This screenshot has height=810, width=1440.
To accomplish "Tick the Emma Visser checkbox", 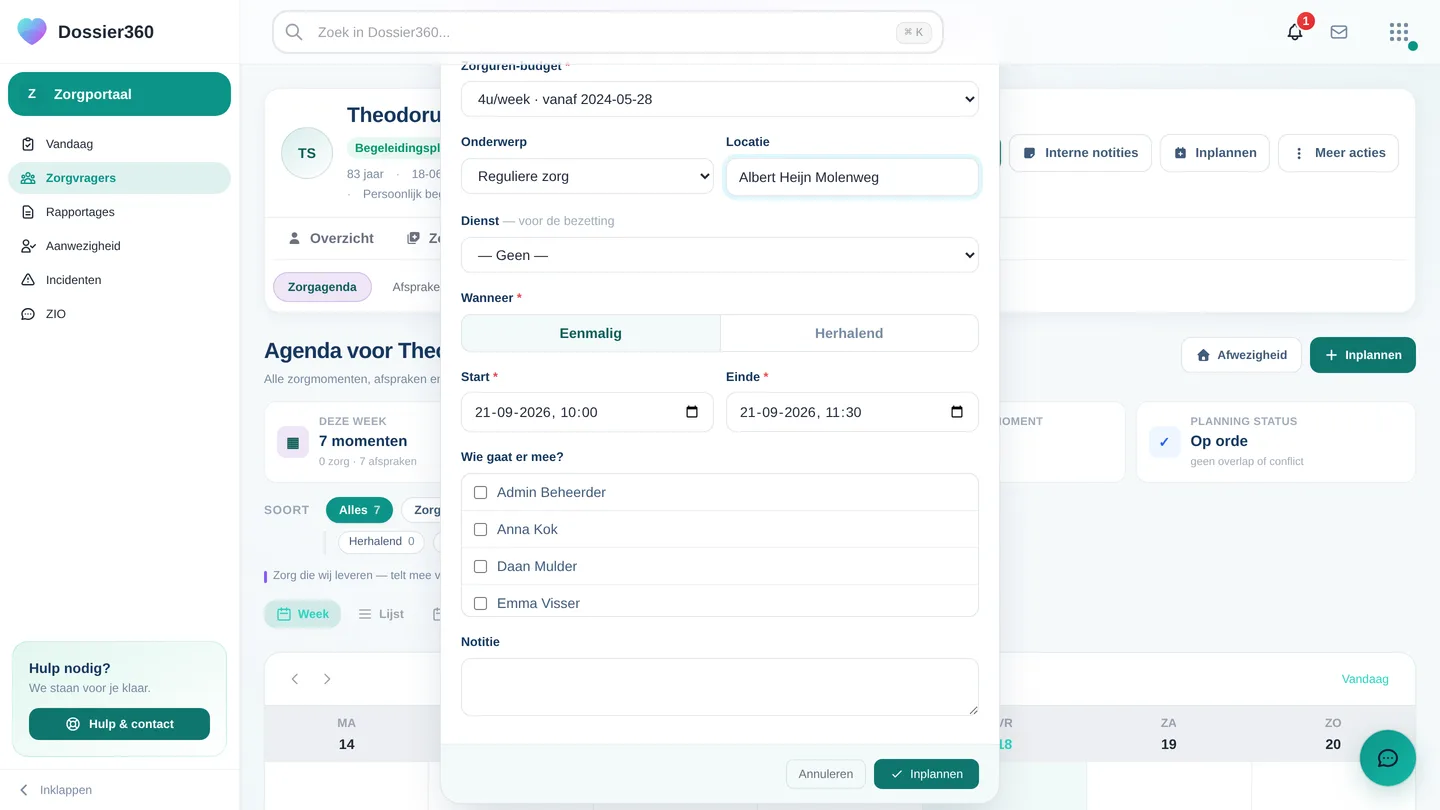I will click(x=480, y=603).
